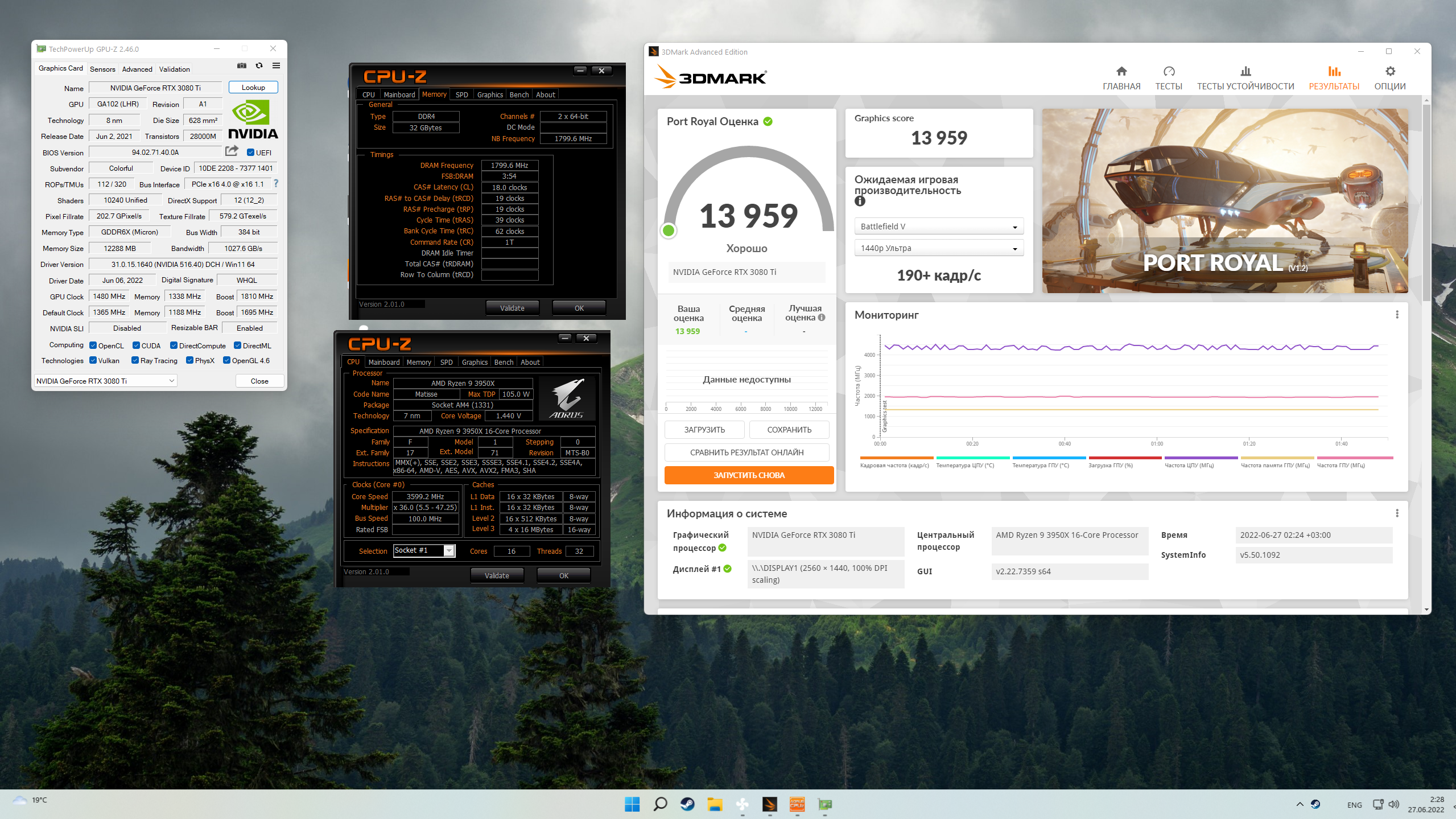1456x819 pixels.
Task: Click Lookup button in GPU-Z
Action: coord(253,88)
